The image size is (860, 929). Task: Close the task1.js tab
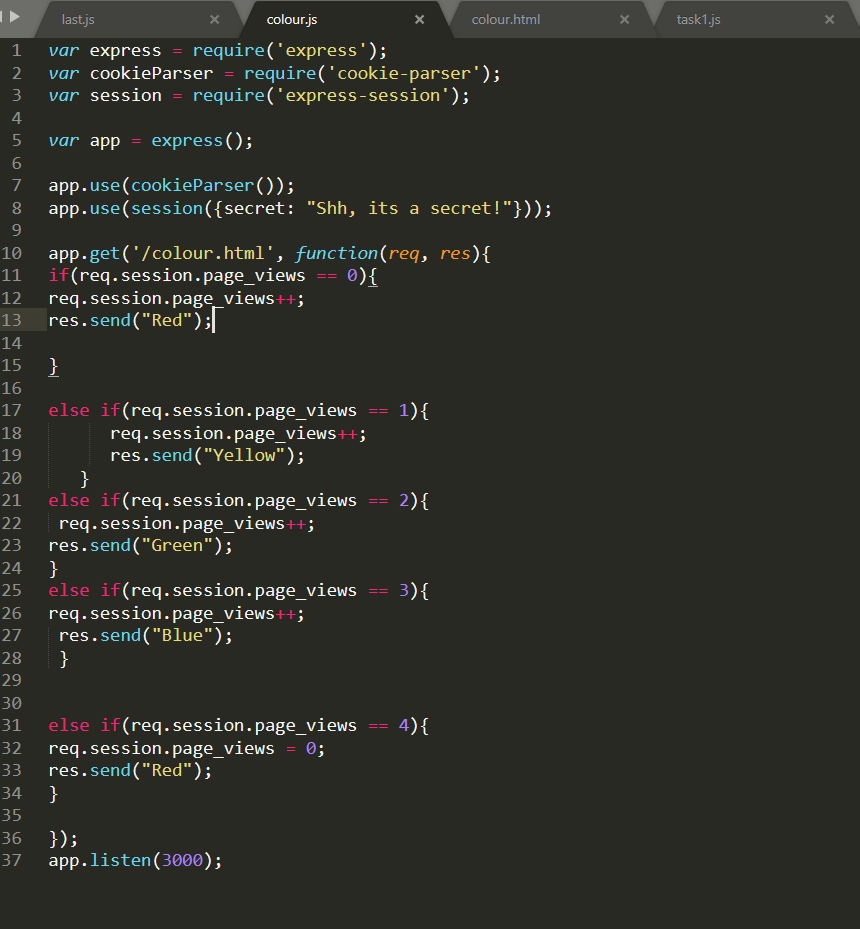coord(829,18)
